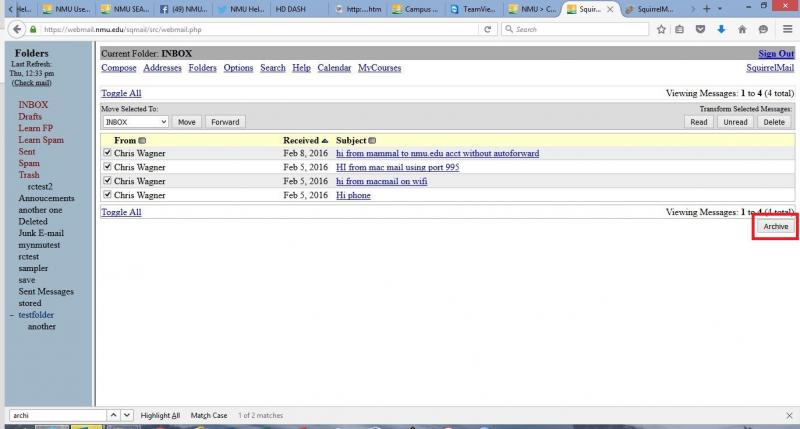The width and height of the screenshot is (800, 429).
Task: Open the Options link
Action: point(238,68)
